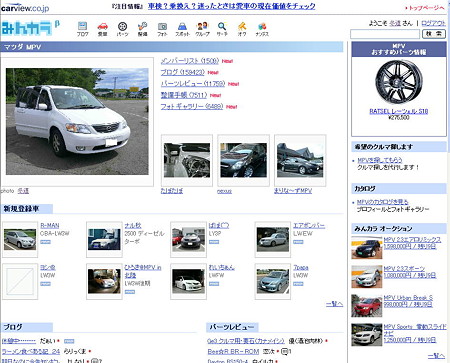The width and height of the screenshot is (450, 363).
Task: Click the R-MAN user link
Action: [50, 226]
